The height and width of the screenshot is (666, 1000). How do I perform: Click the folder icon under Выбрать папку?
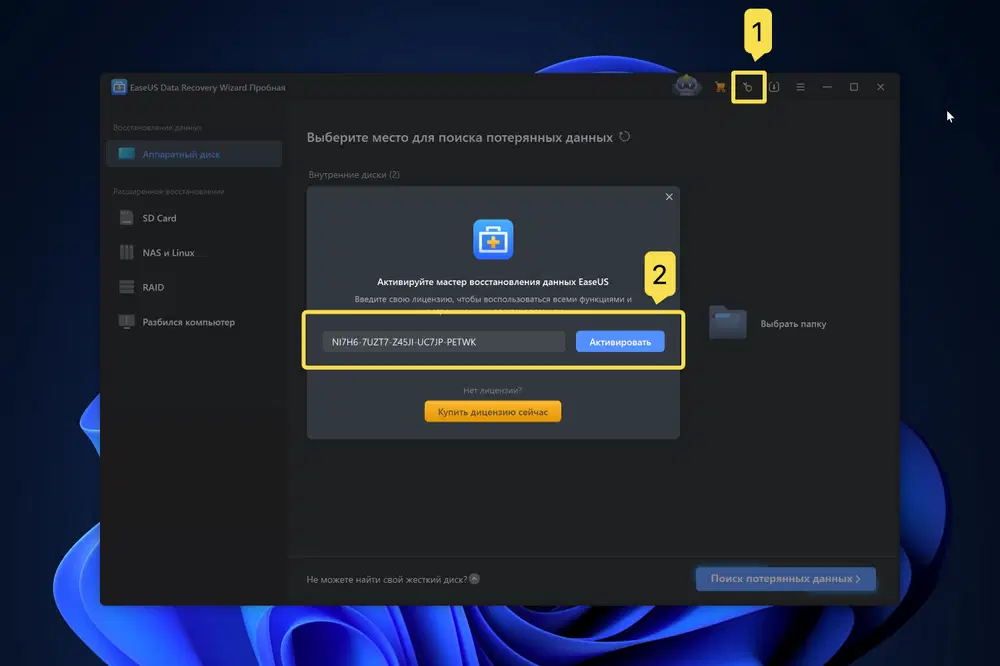click(727, 322)
